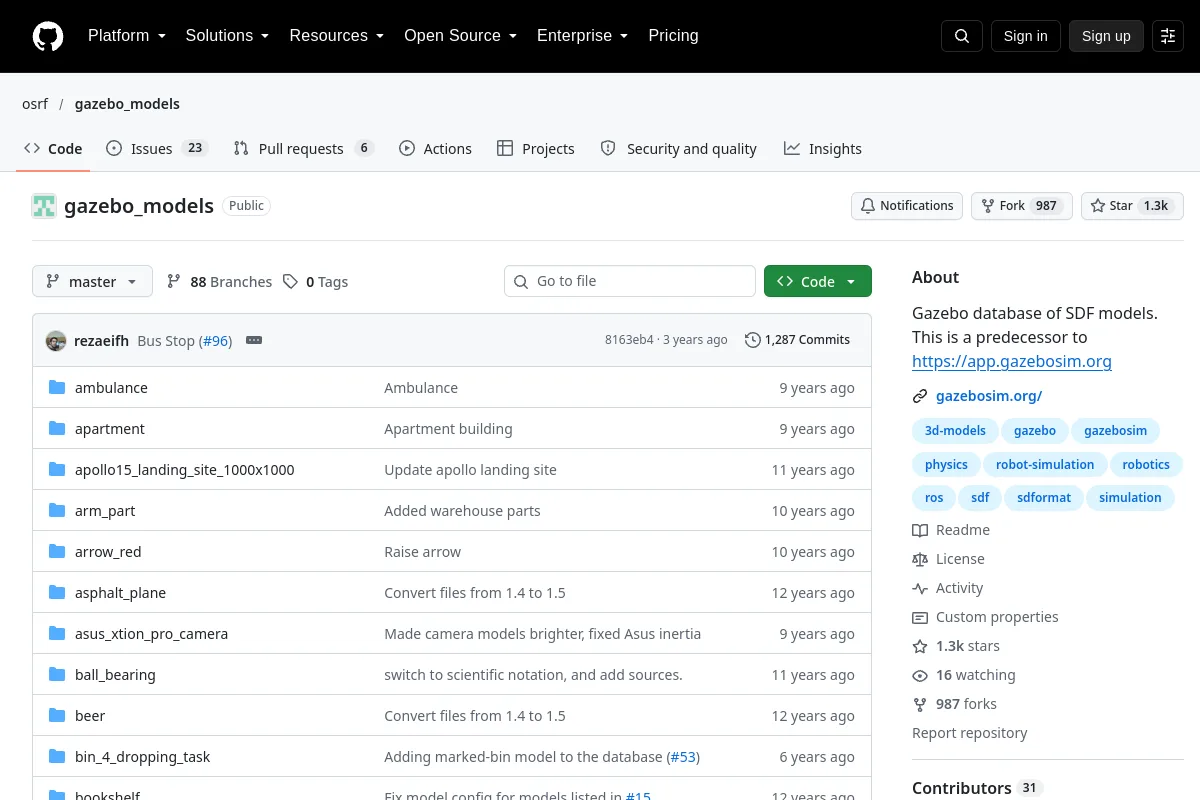Screen dimensions: 1200x800
Task: Click apollo15_landing_site_1000x1000 folder icon
Action: 57,470
